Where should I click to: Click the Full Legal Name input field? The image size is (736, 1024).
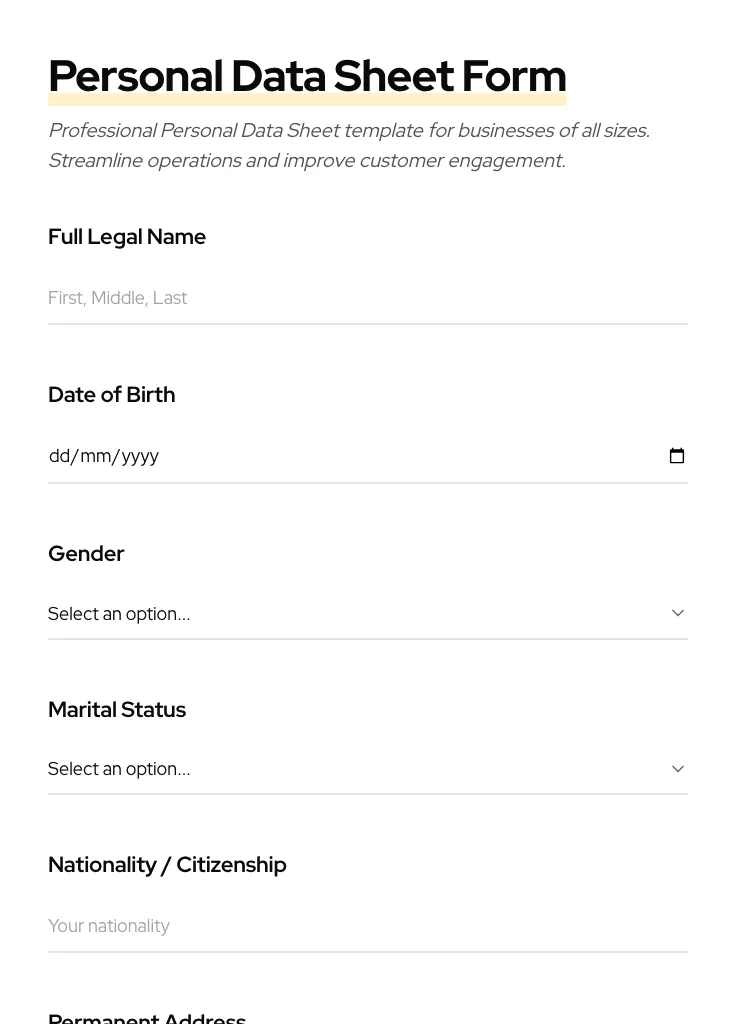300,298
